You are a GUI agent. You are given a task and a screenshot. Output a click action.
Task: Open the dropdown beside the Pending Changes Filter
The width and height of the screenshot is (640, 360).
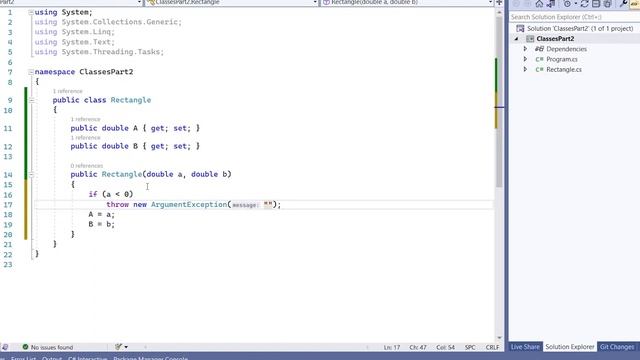click(576, 4)
